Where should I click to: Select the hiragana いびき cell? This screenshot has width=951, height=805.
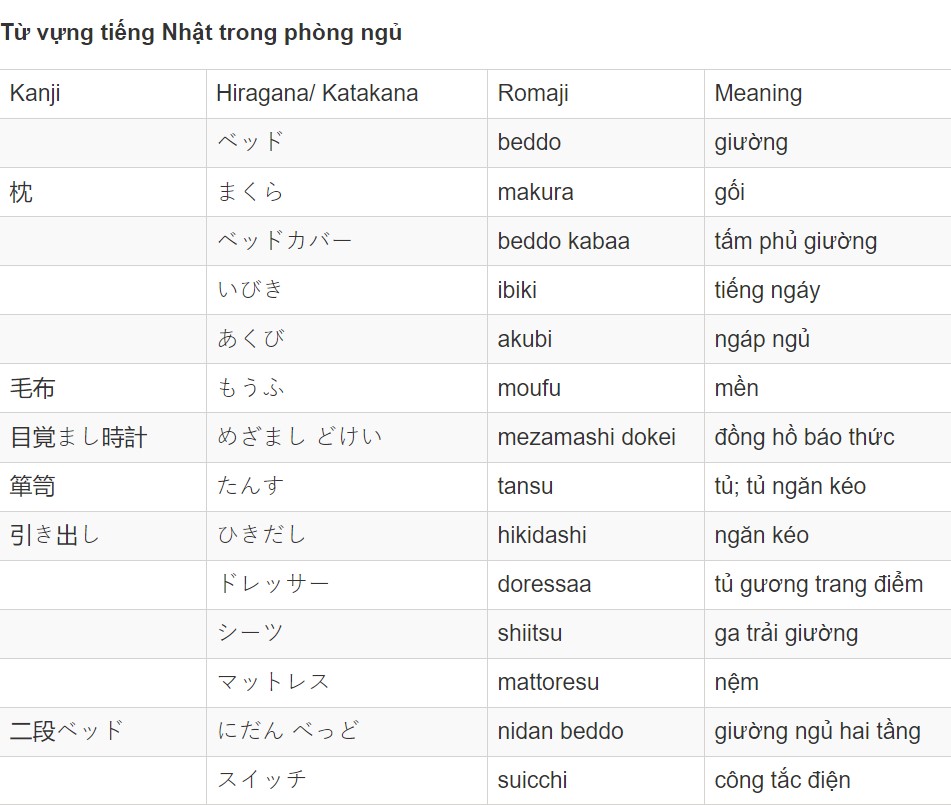[347, 290]
